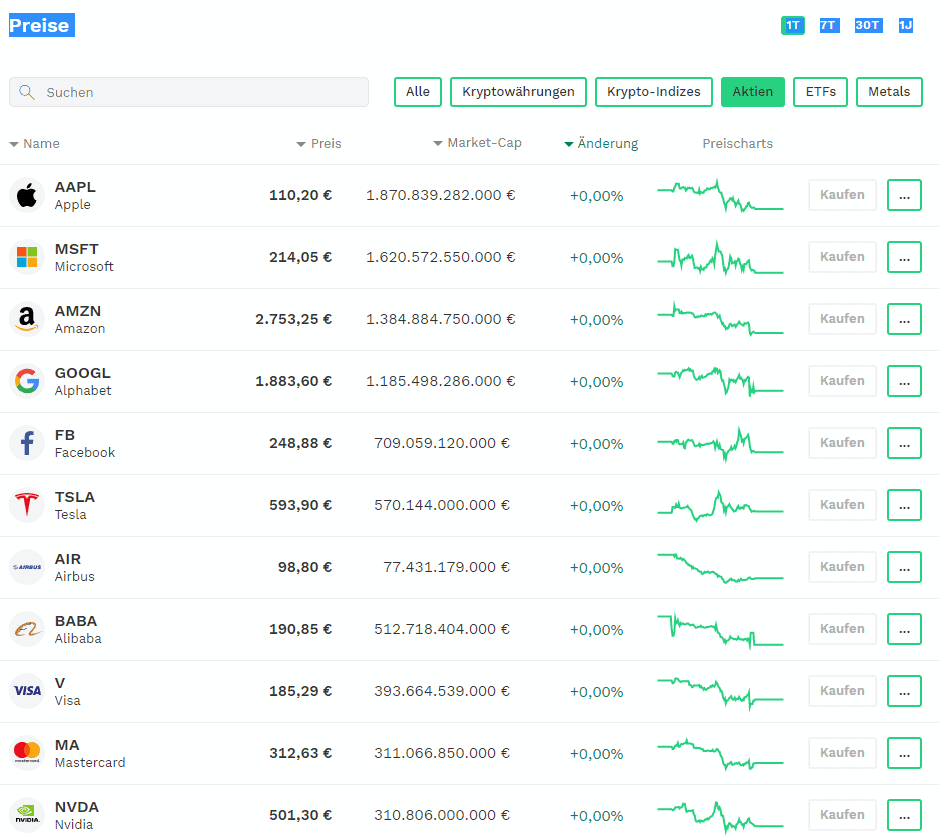The height and width of the screenshot is (837, 939).
Task: Open more options for Visa row
Action: tap(904, 691)
